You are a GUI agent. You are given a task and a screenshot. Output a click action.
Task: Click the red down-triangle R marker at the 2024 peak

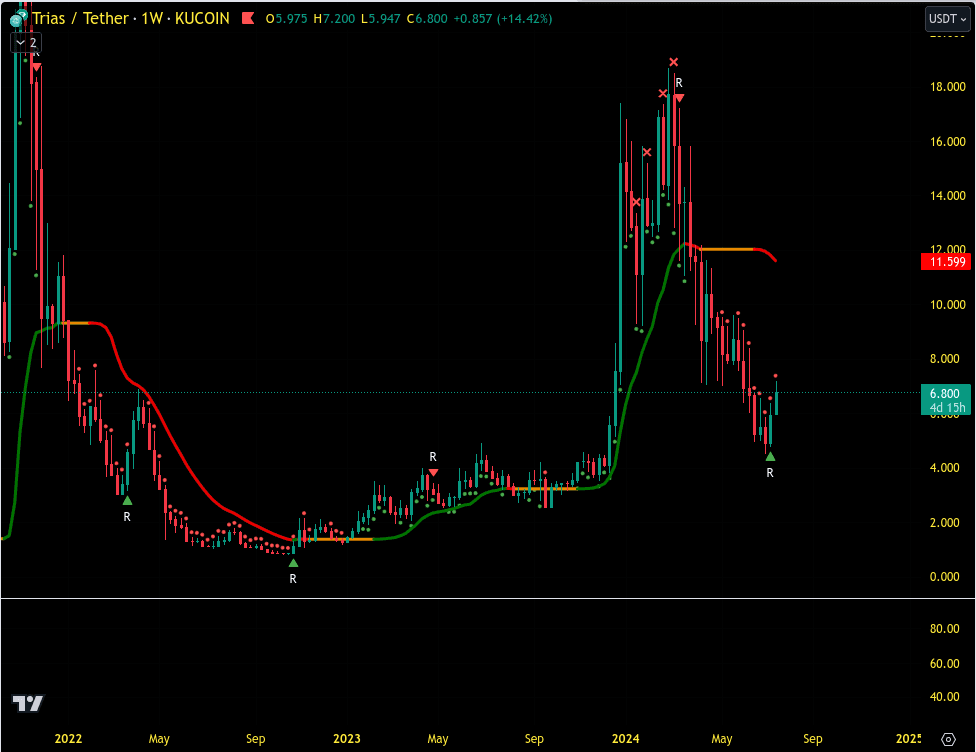point(679,98)
